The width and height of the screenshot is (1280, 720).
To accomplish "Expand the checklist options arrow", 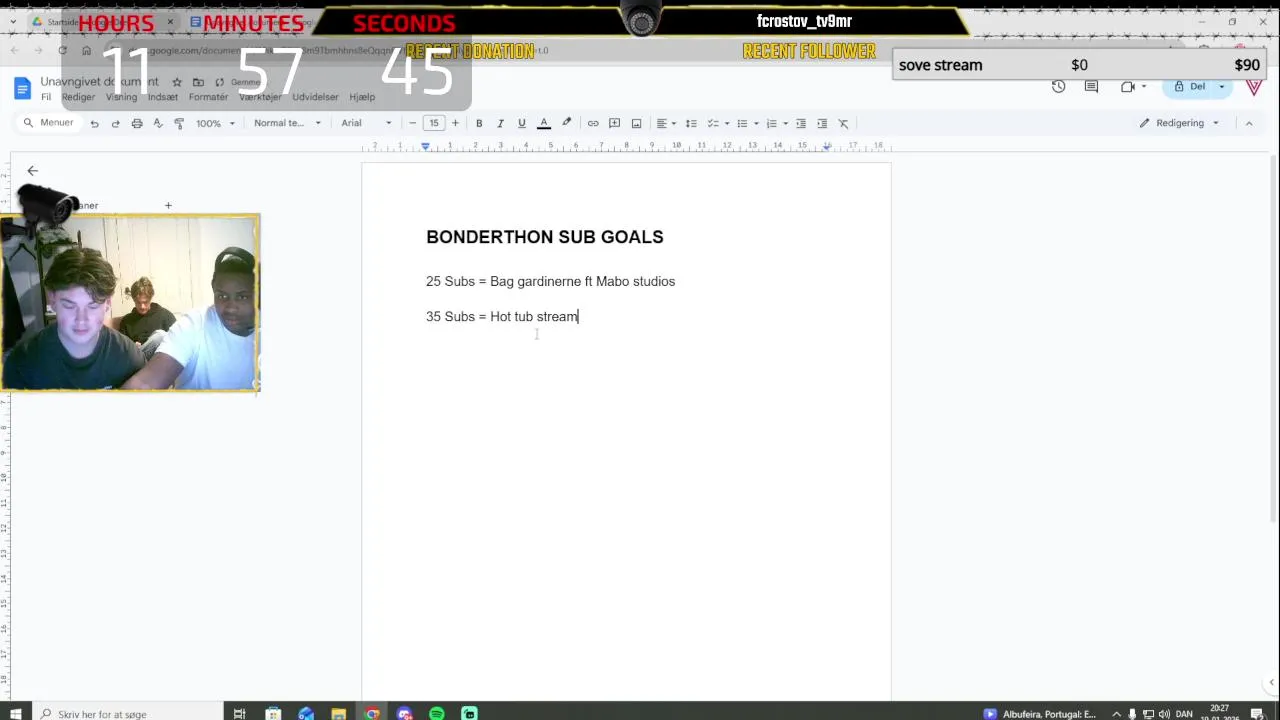I will click(x=727, y=123).
